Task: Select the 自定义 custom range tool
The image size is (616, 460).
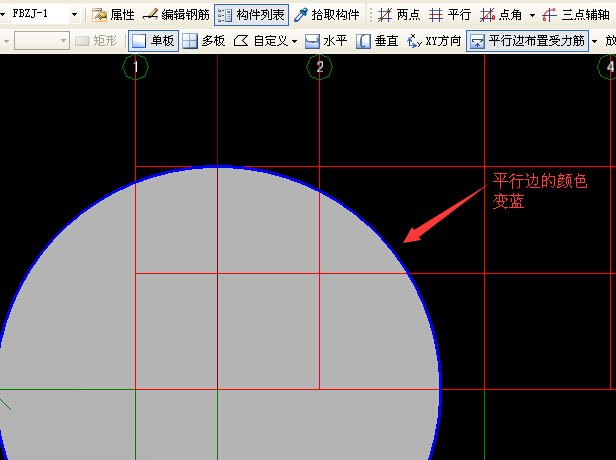Action: pos(261,40)
